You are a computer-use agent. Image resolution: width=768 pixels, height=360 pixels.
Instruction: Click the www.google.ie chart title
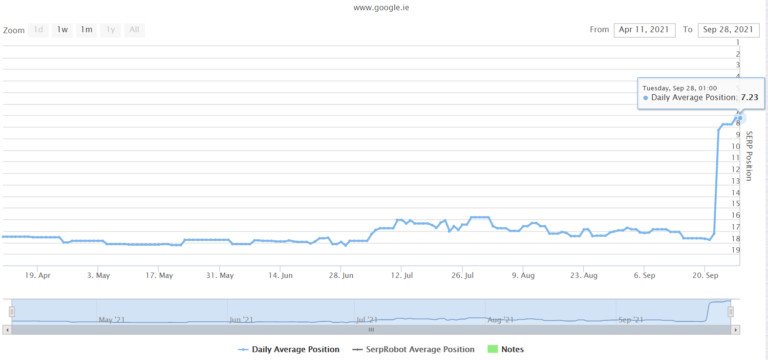(381, 8)
